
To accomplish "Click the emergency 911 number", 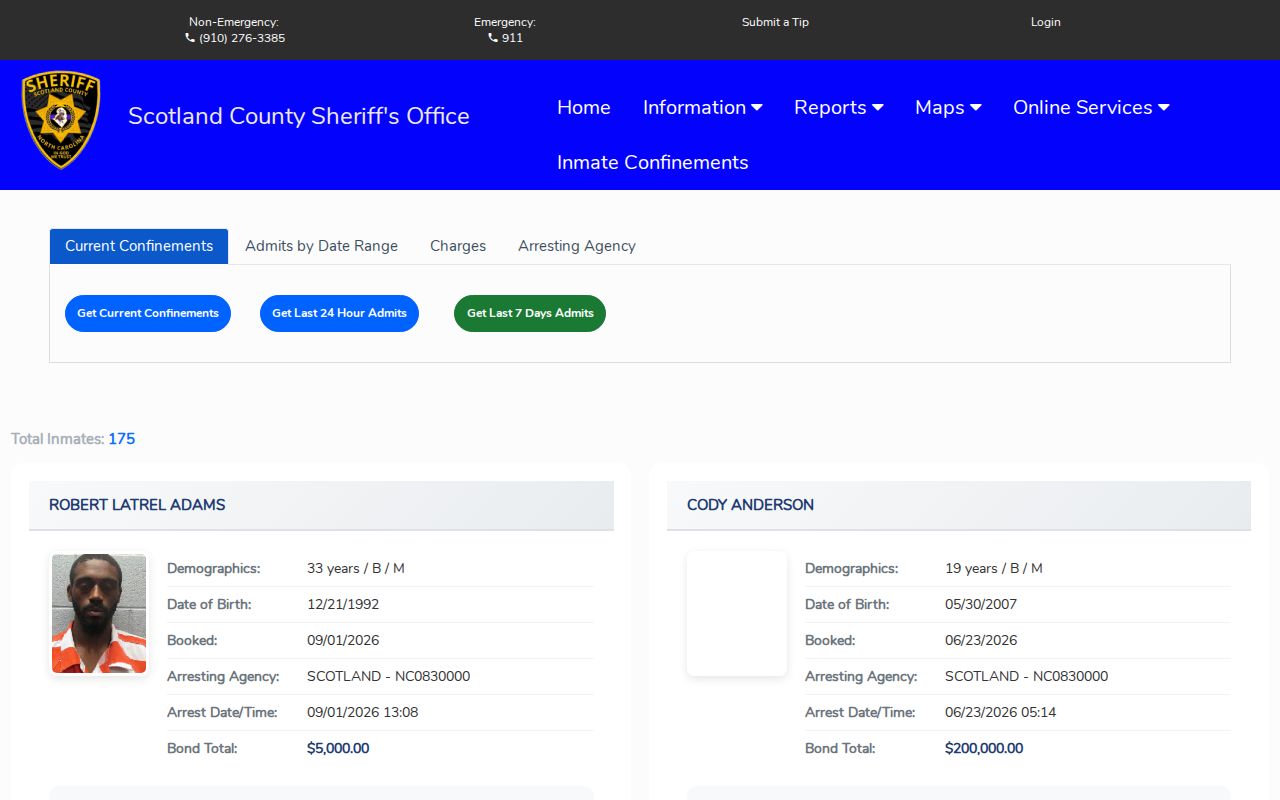I will click(512, 38).
